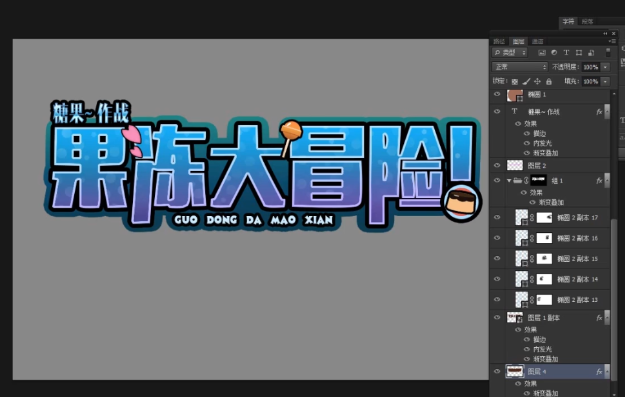
Task: Click mask link icon of 椭圆 2 副本 14
Action: pyautogui.click(x=532, y=279)
